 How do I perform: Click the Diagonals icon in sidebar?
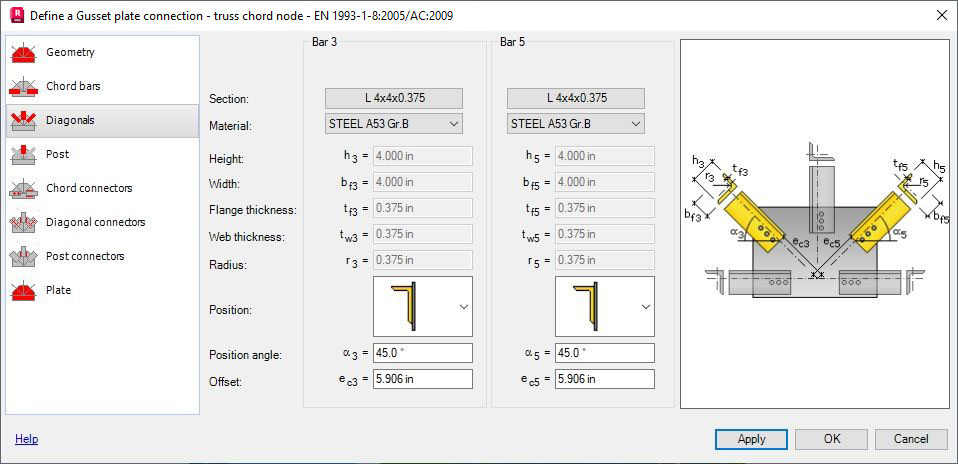(24, 120)
